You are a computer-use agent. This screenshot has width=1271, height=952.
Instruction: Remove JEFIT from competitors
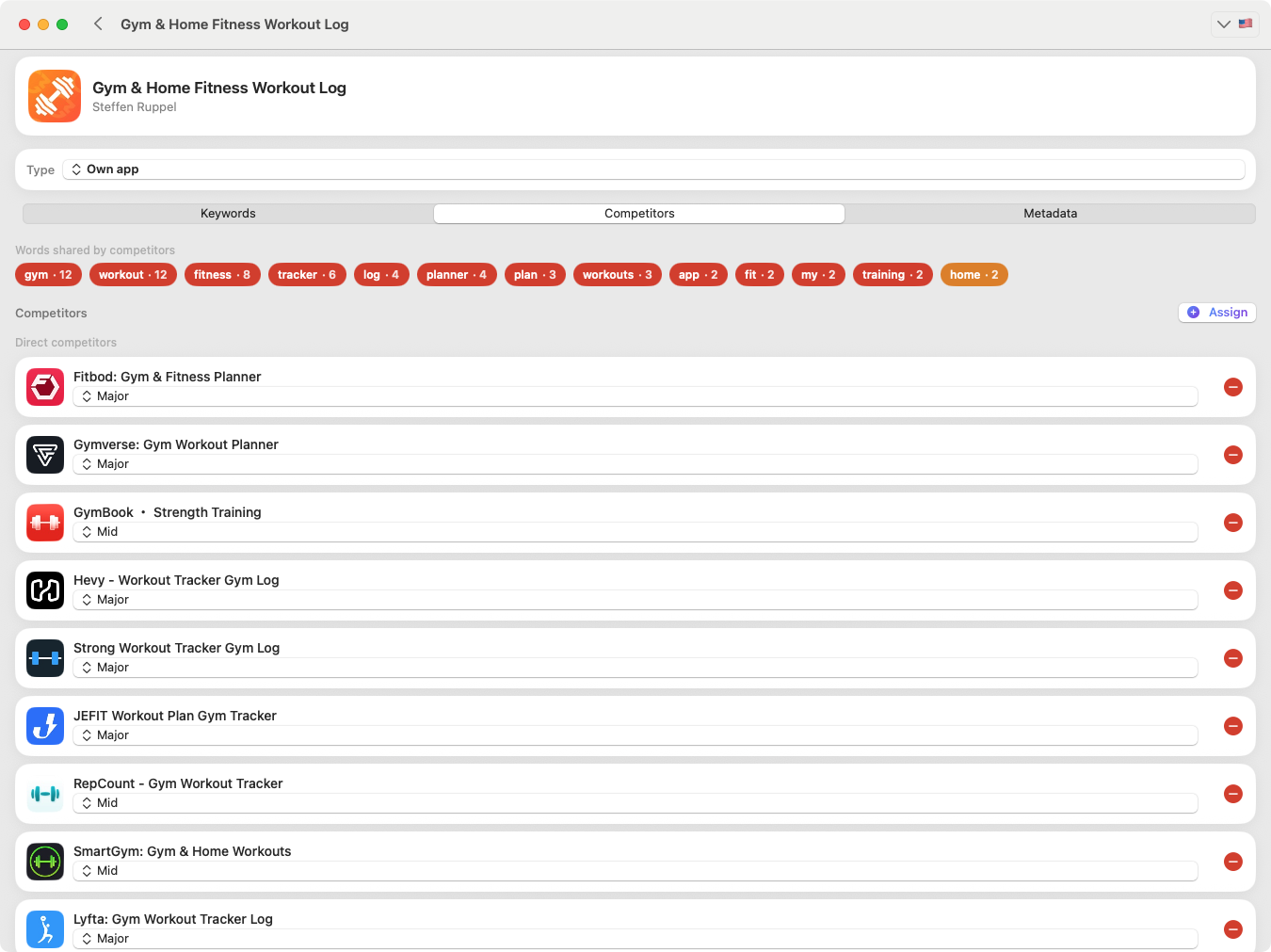(1233, 726)
